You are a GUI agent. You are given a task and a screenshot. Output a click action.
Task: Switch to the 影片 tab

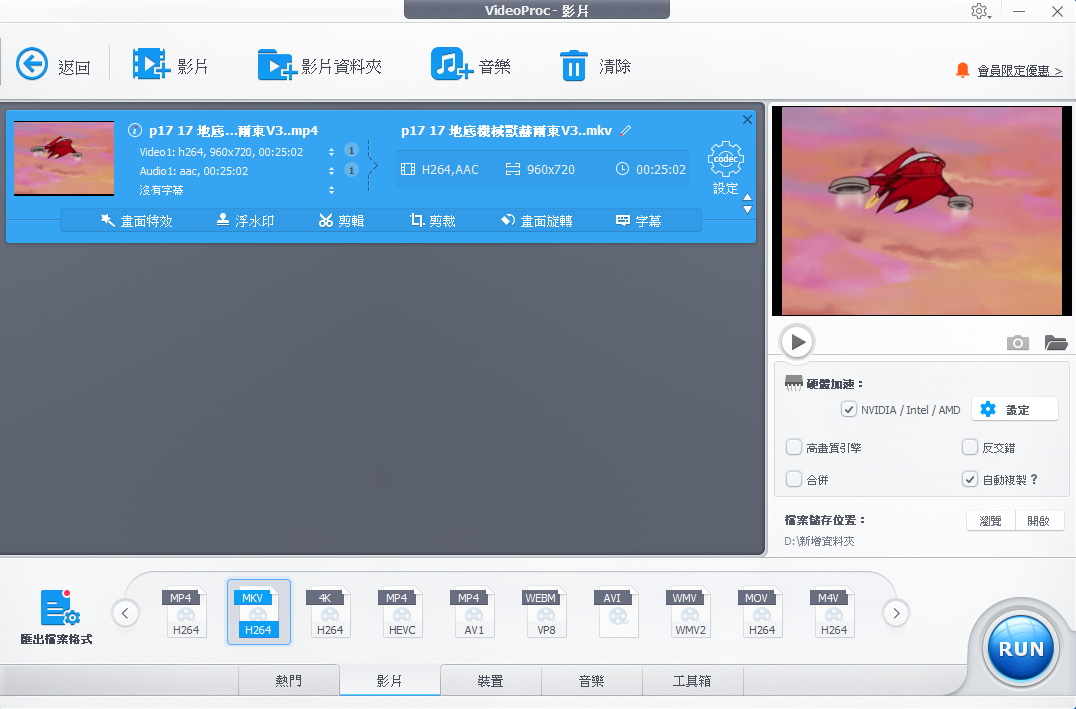(x=390, y=680)
